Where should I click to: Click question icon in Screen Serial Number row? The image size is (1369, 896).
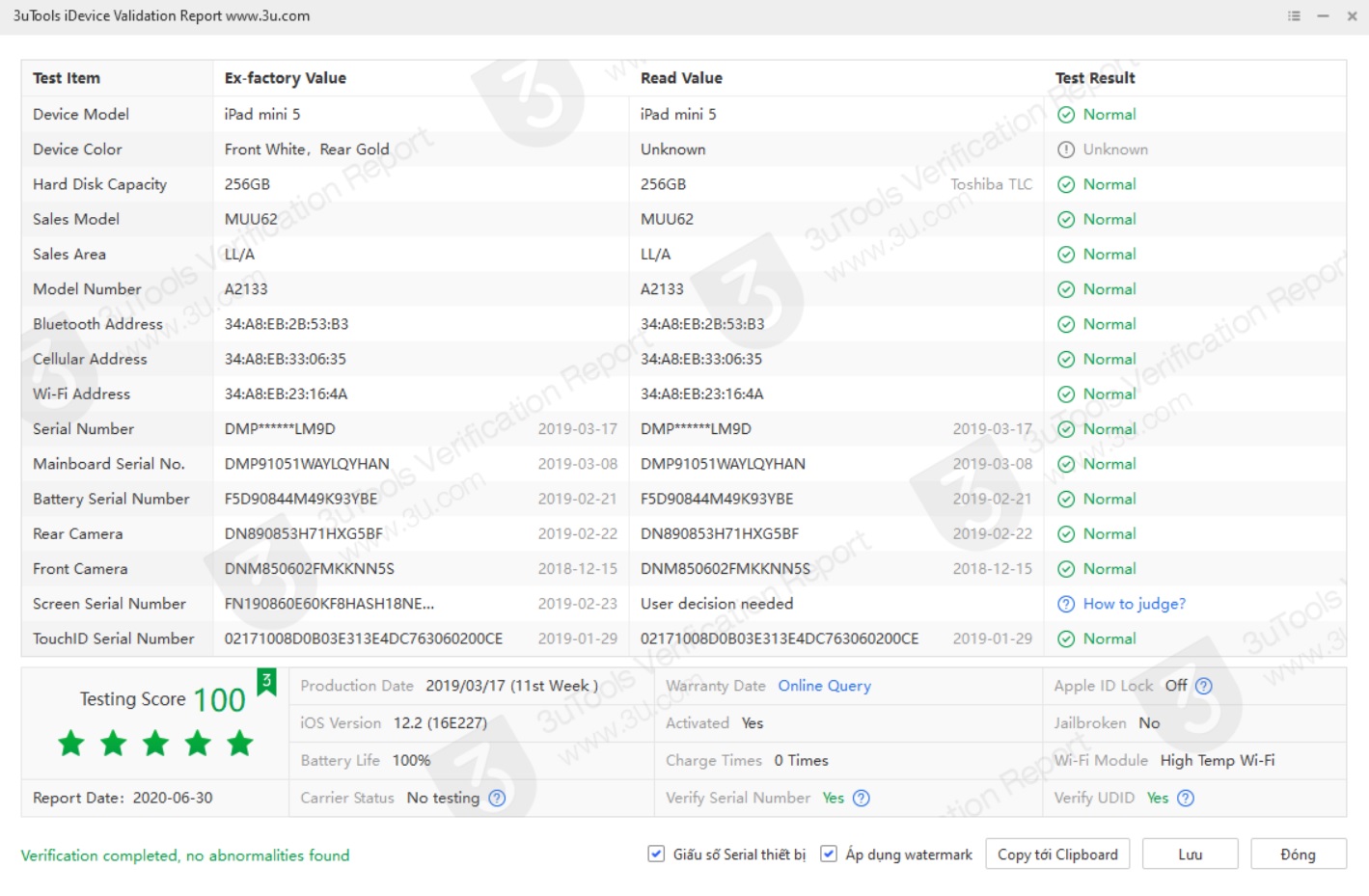[x=1066, y=604]
